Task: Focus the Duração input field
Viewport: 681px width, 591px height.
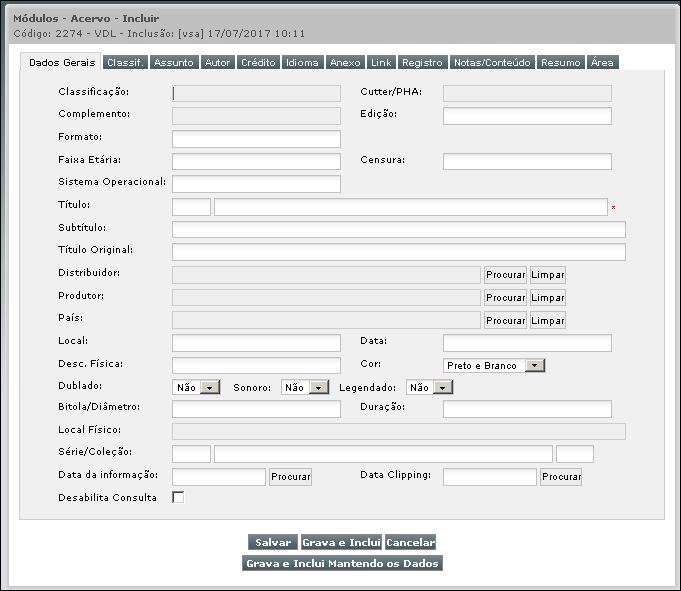Action: (x=527, y=409)
